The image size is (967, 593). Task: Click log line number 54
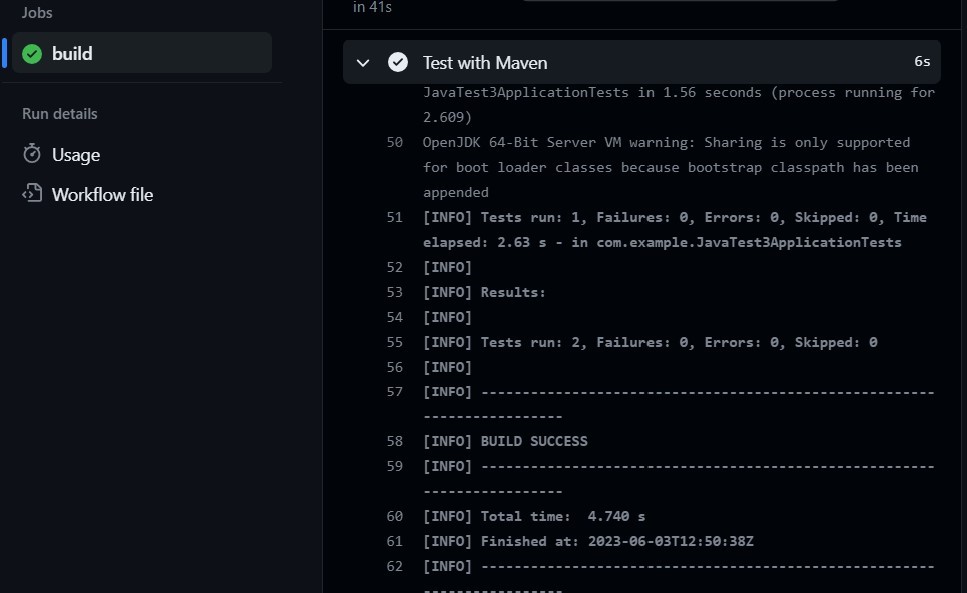point(395,317)
